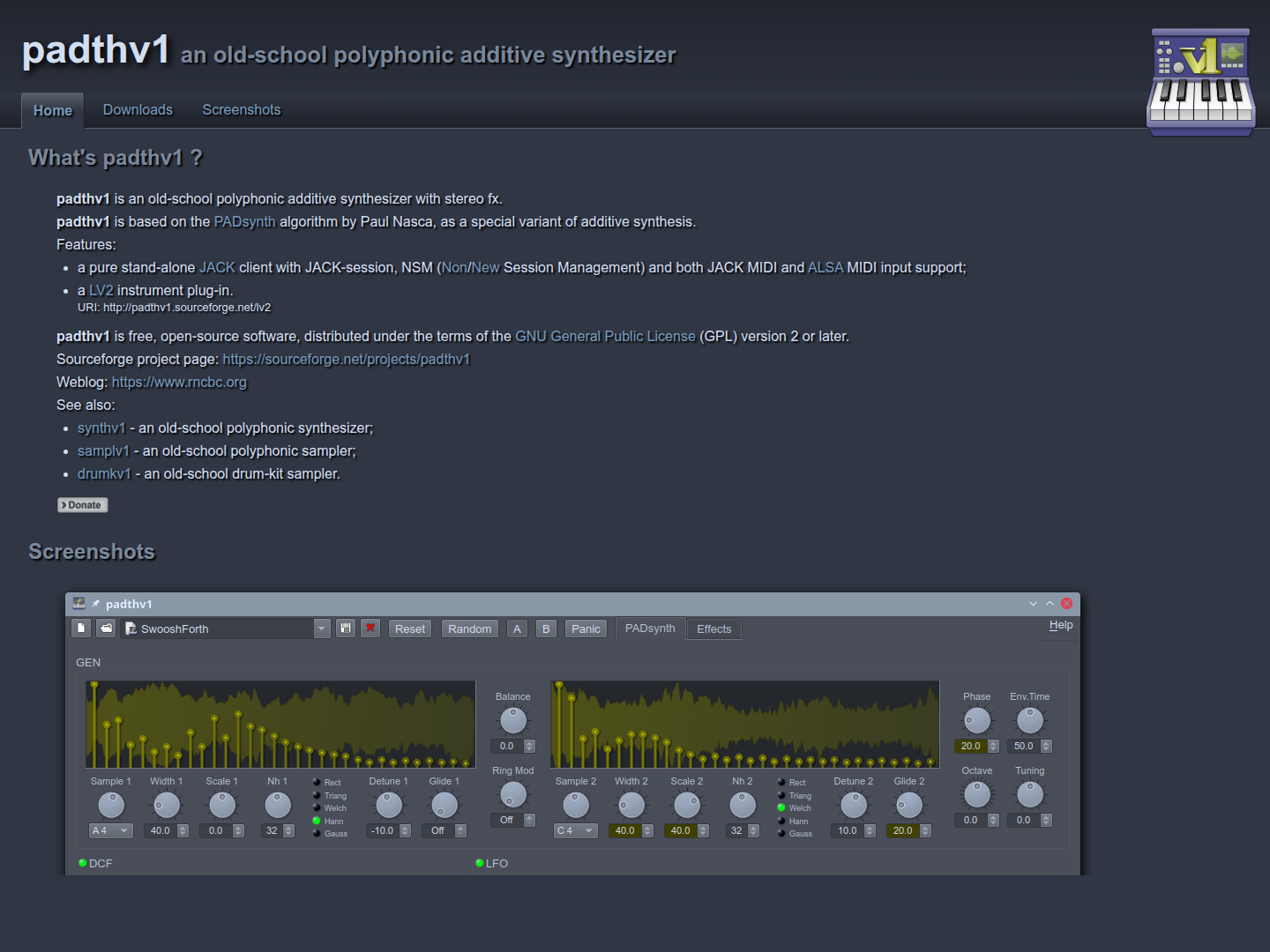The image size is (1270, 952).
Task: Click the Detune 1 value spinner arrows
Action: point(405,830)
